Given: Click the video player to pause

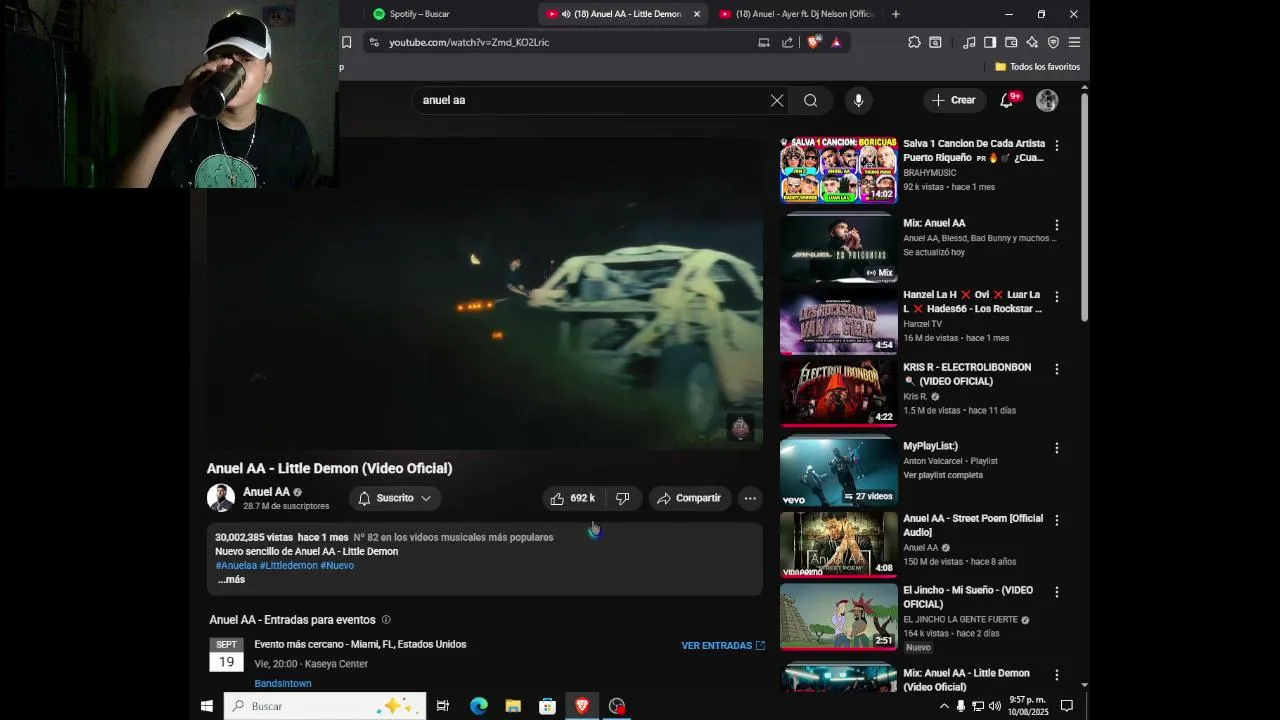Looking at the screenshot, I should coord(485,293).
